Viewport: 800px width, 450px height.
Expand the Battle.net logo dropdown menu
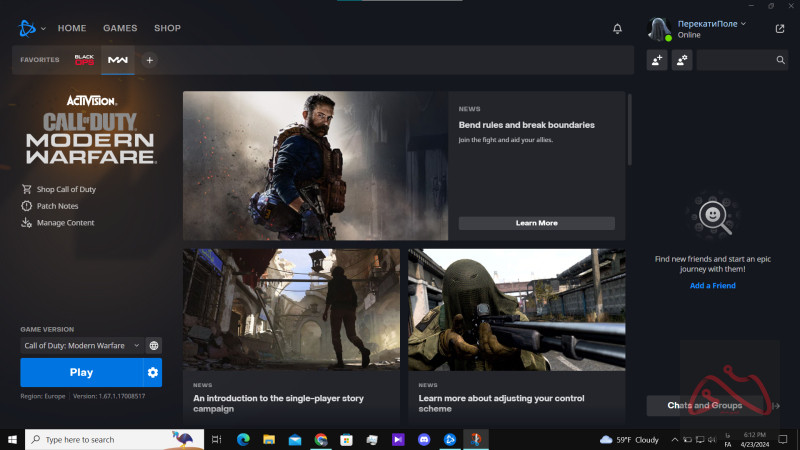(x=32, y=28)
